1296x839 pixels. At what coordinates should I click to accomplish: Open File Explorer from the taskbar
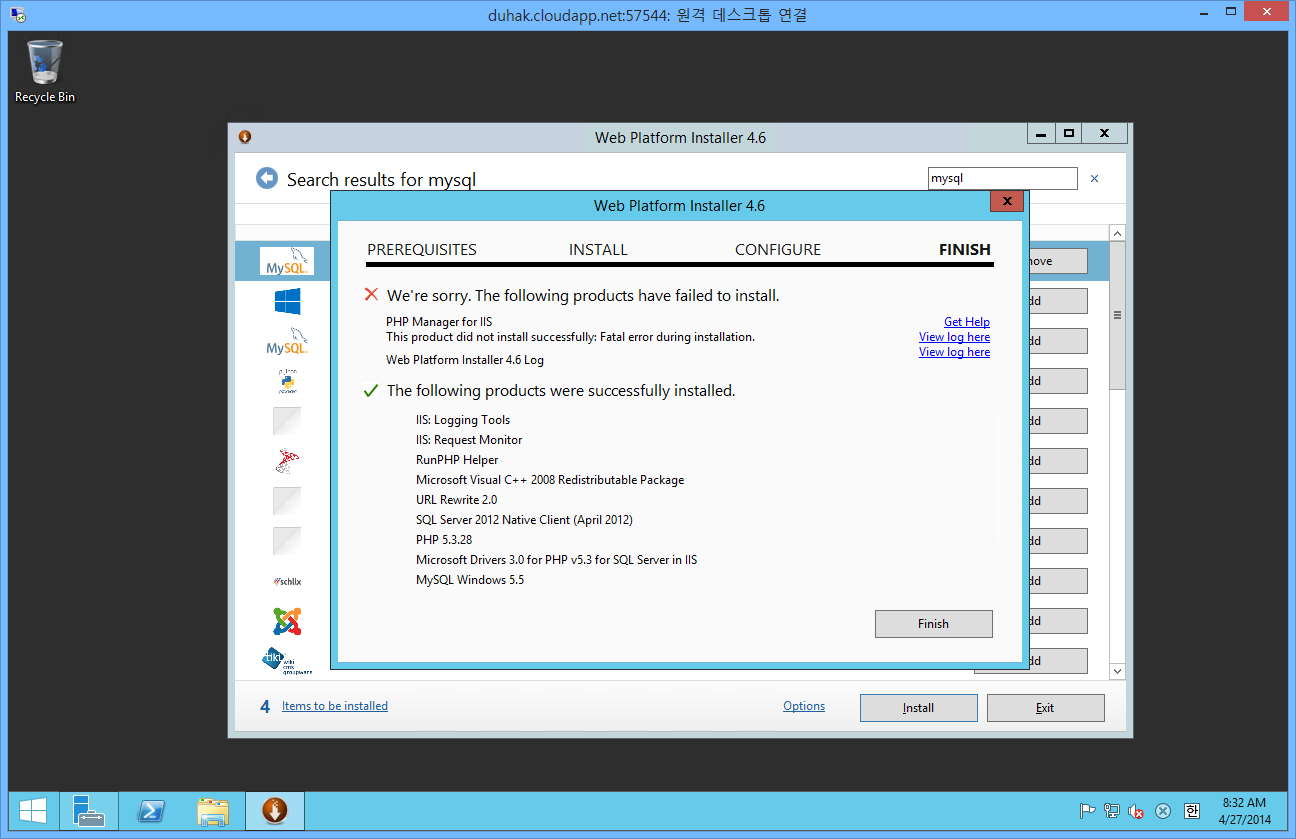coord(213,811)
